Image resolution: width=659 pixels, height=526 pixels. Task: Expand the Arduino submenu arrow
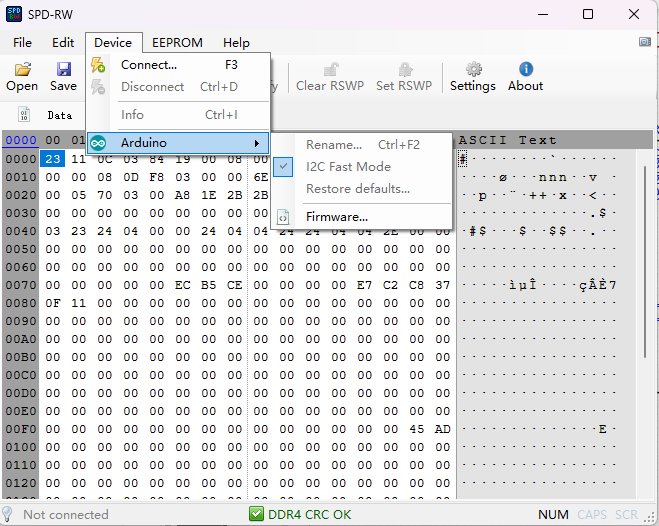(257, 143)
